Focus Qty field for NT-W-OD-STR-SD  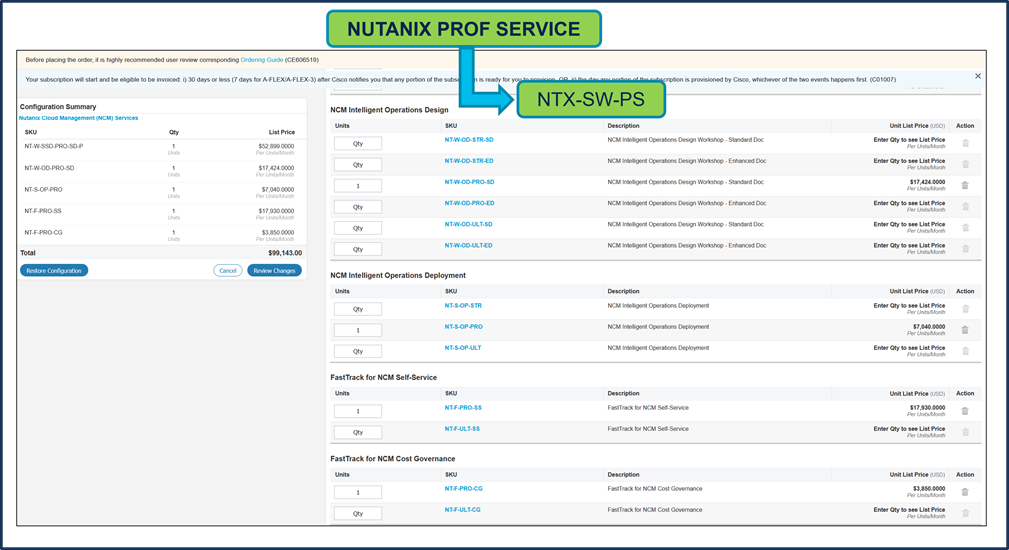coord(358,143)
